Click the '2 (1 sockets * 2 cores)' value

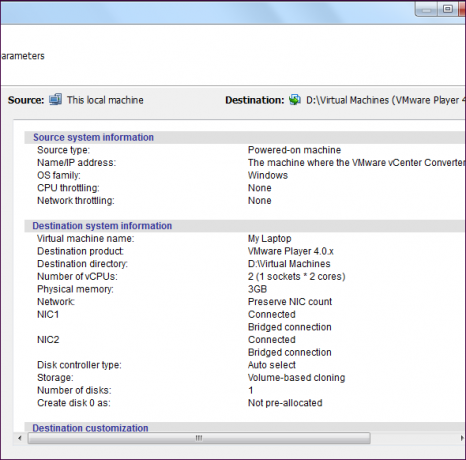pos(297,277)
